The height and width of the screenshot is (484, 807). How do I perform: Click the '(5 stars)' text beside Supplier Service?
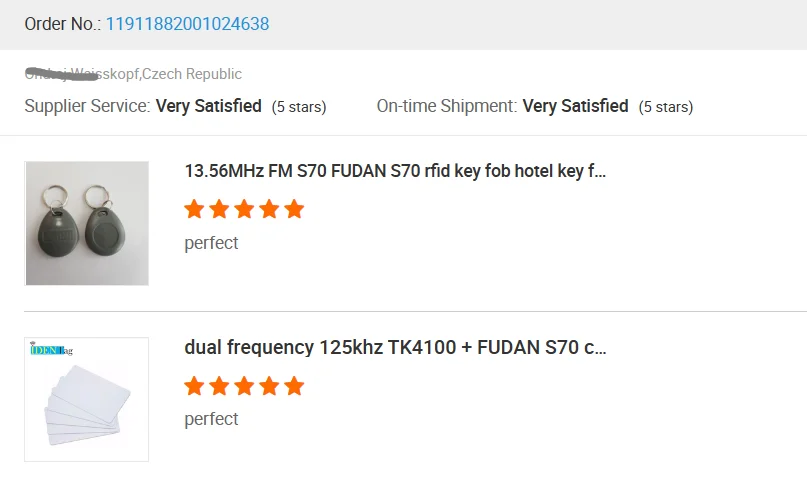tap(299, 107)
